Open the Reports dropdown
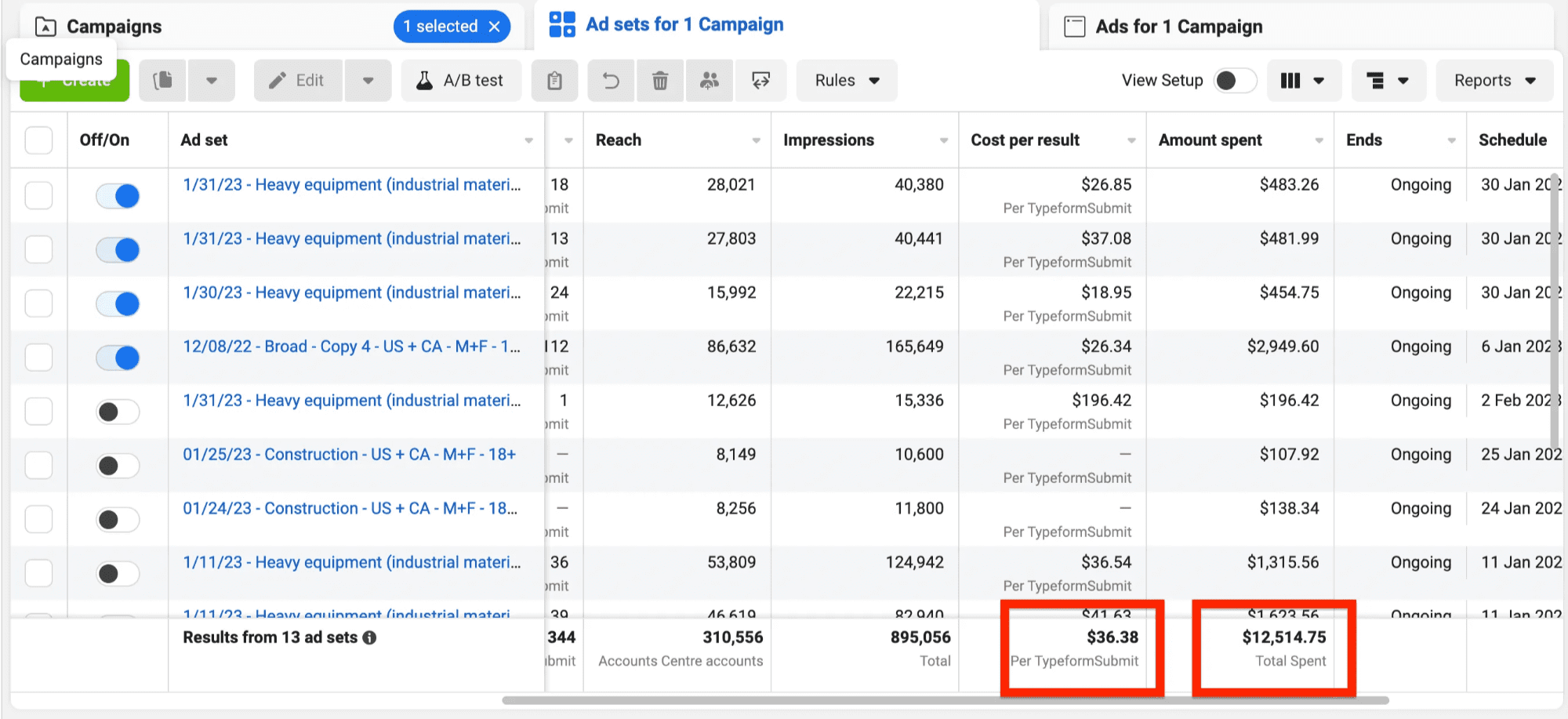 coord(1494,81)
